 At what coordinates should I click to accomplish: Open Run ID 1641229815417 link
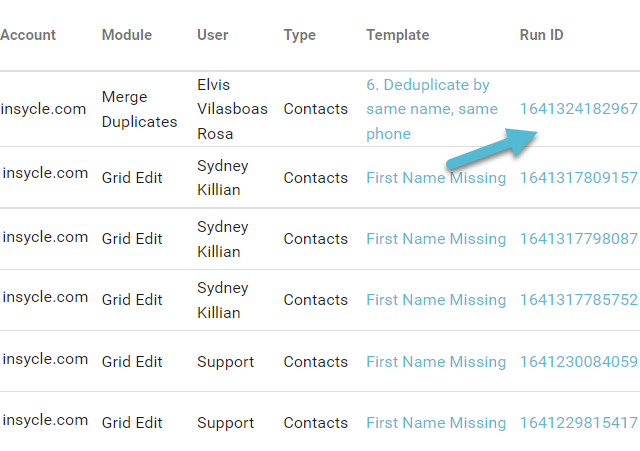tap(578, 423)
